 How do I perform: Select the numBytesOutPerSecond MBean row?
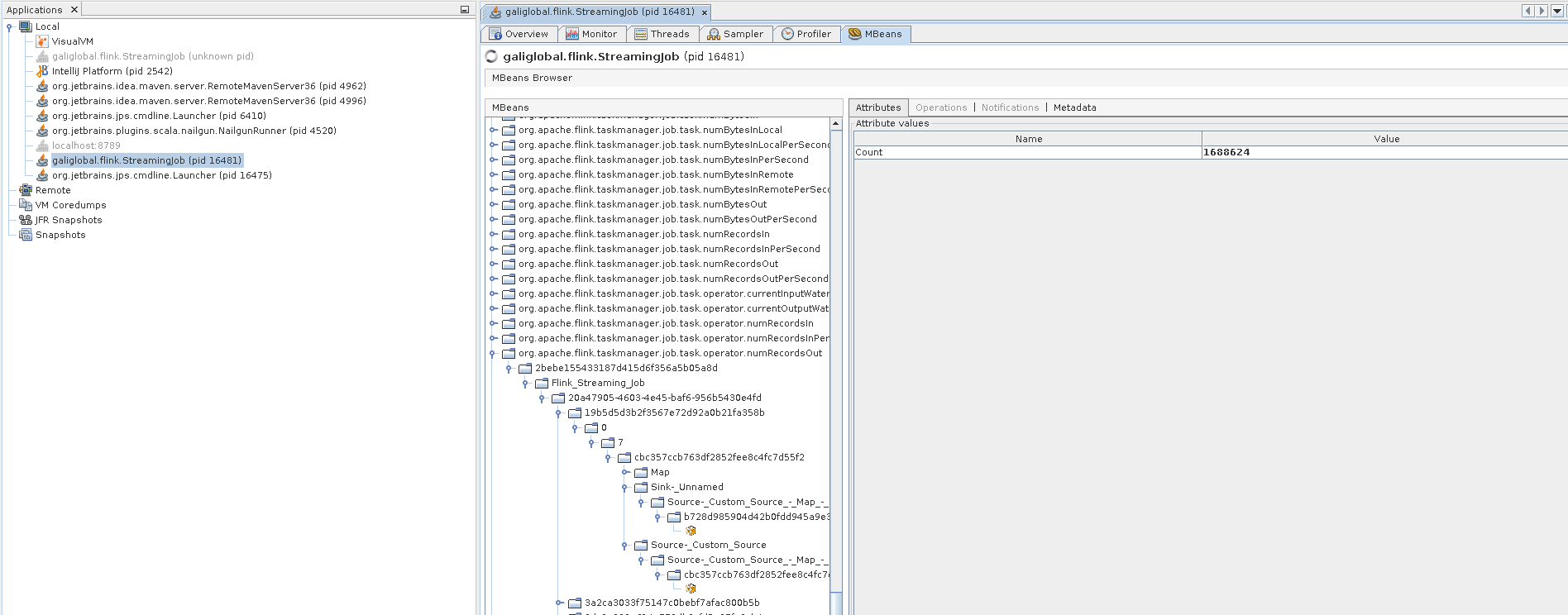(667, 220)
